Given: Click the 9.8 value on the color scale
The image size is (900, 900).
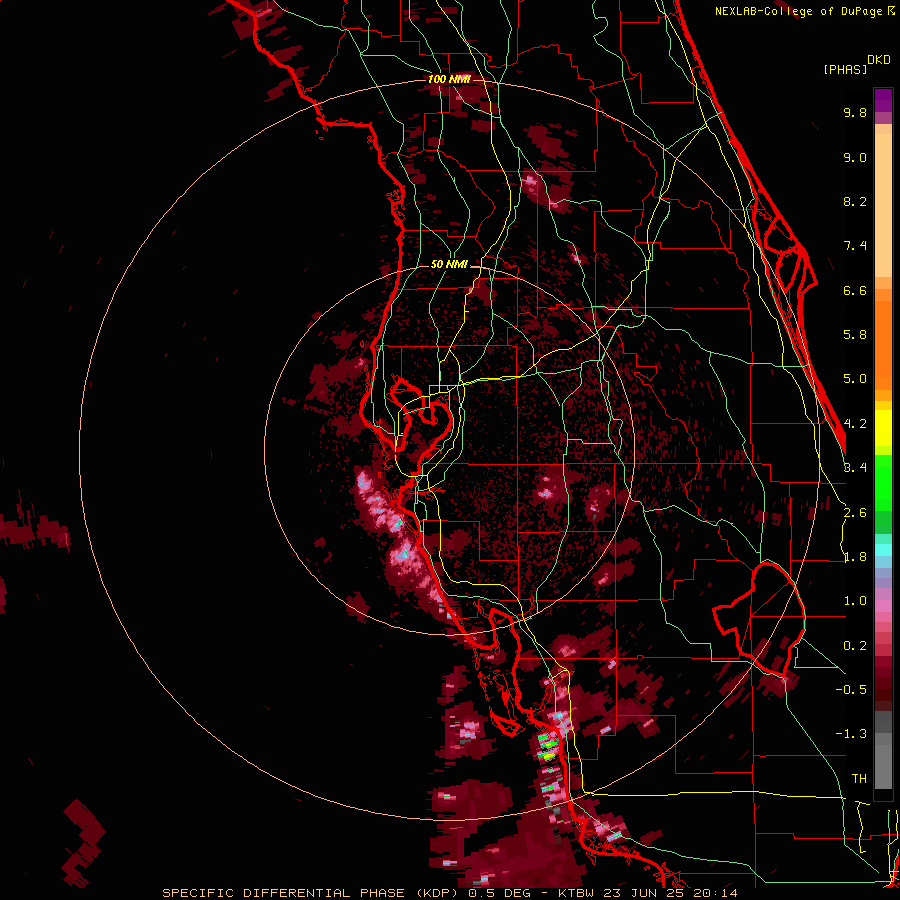Looking at the screenshot, I should point(855,112).
